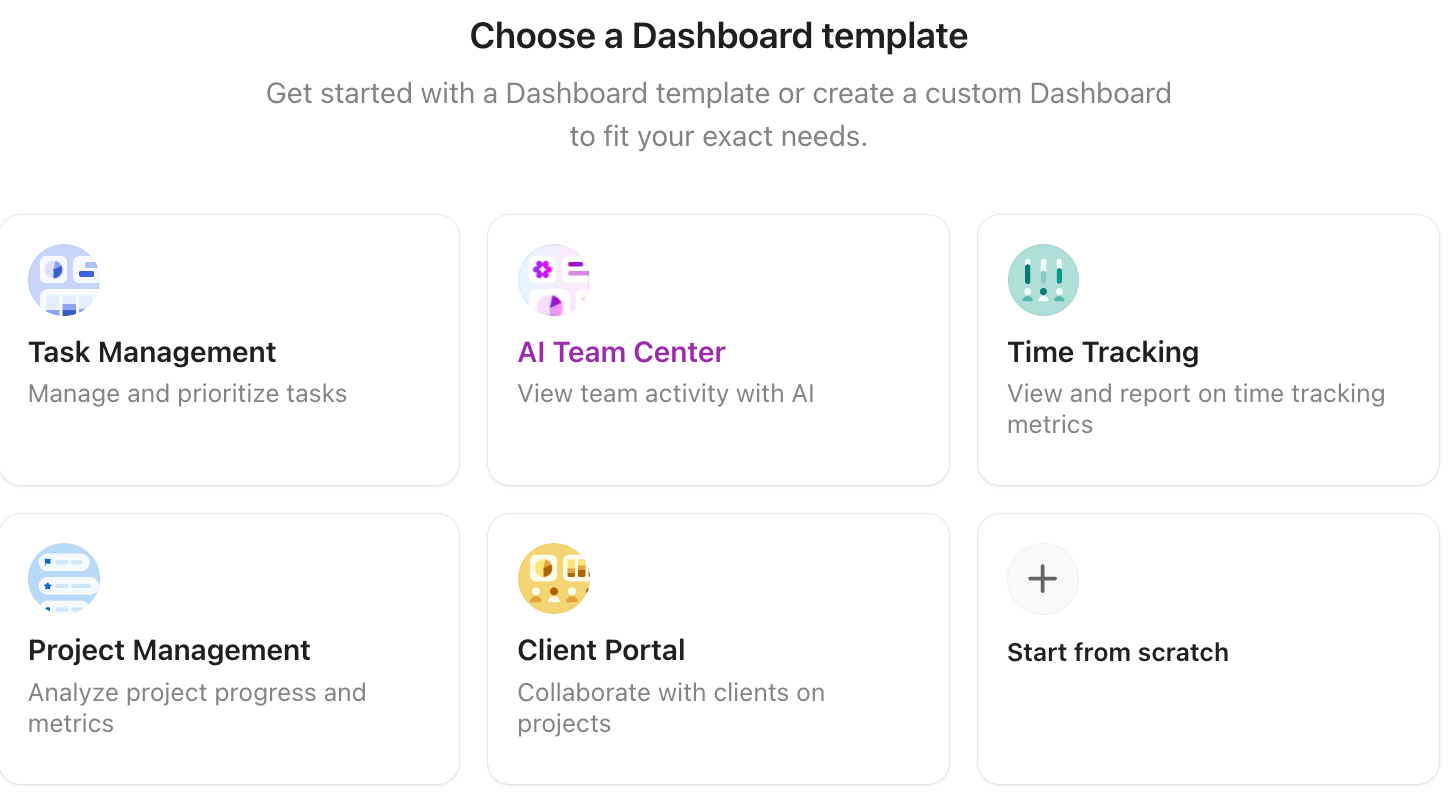Click the 'Choose a Dashboard template' heading
Image resolution: width=1448 pixels, height=796 pixels.
pos(719,35)
